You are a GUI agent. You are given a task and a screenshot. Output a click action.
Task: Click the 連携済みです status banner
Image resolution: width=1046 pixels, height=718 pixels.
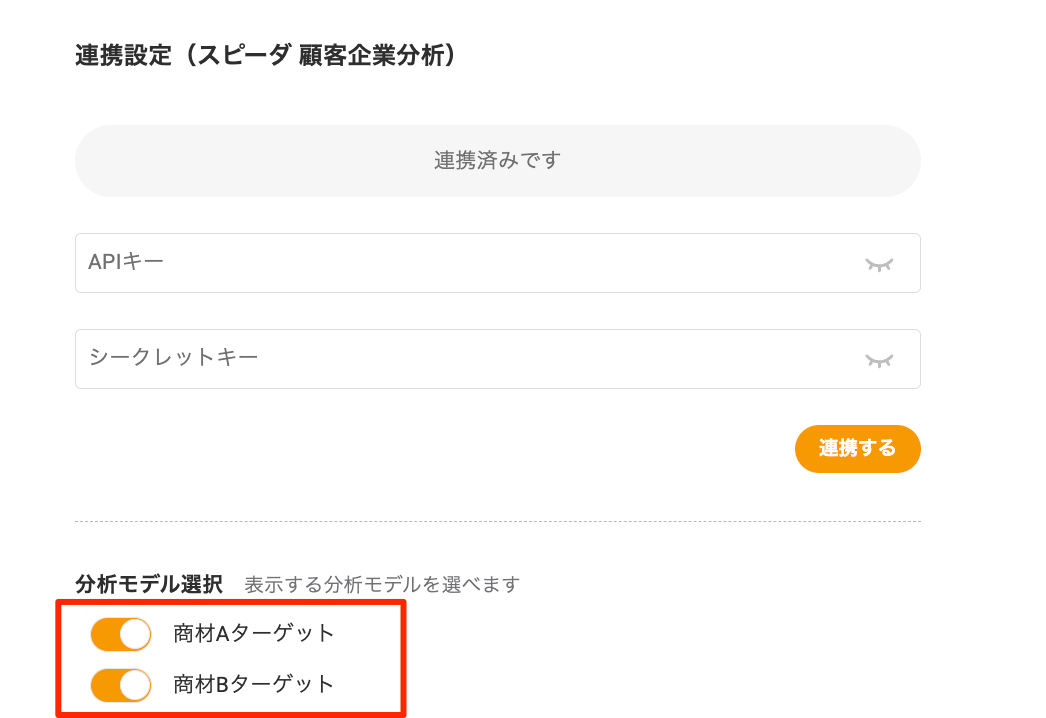click(497, 161)
